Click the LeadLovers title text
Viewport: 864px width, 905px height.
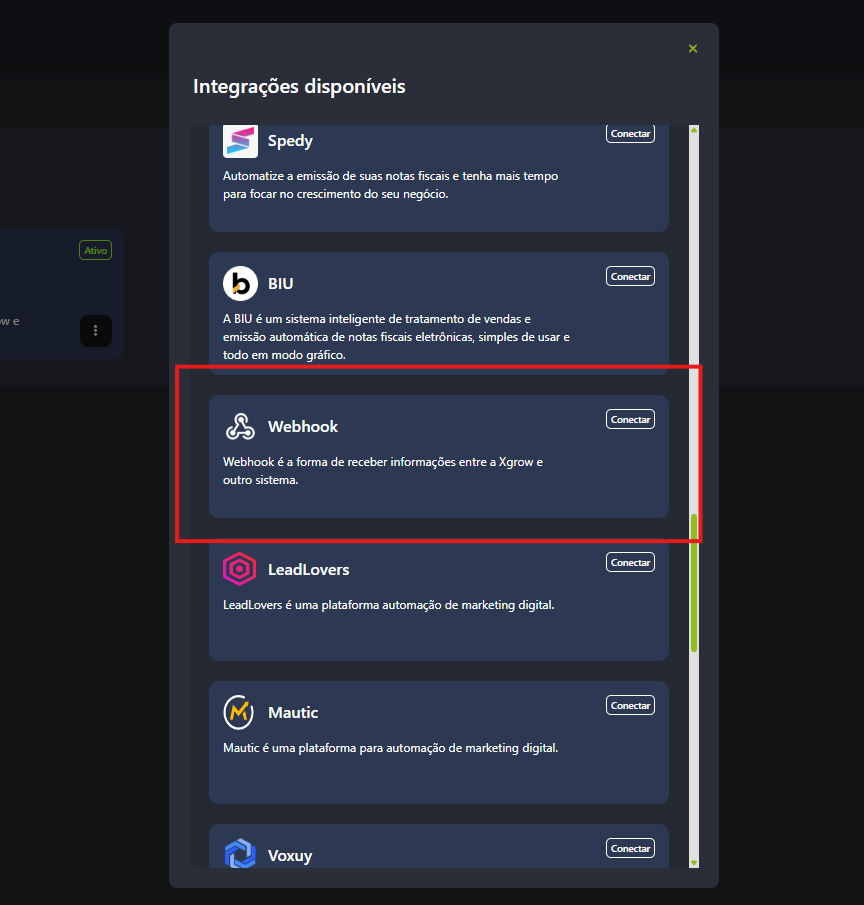[309, 570]
